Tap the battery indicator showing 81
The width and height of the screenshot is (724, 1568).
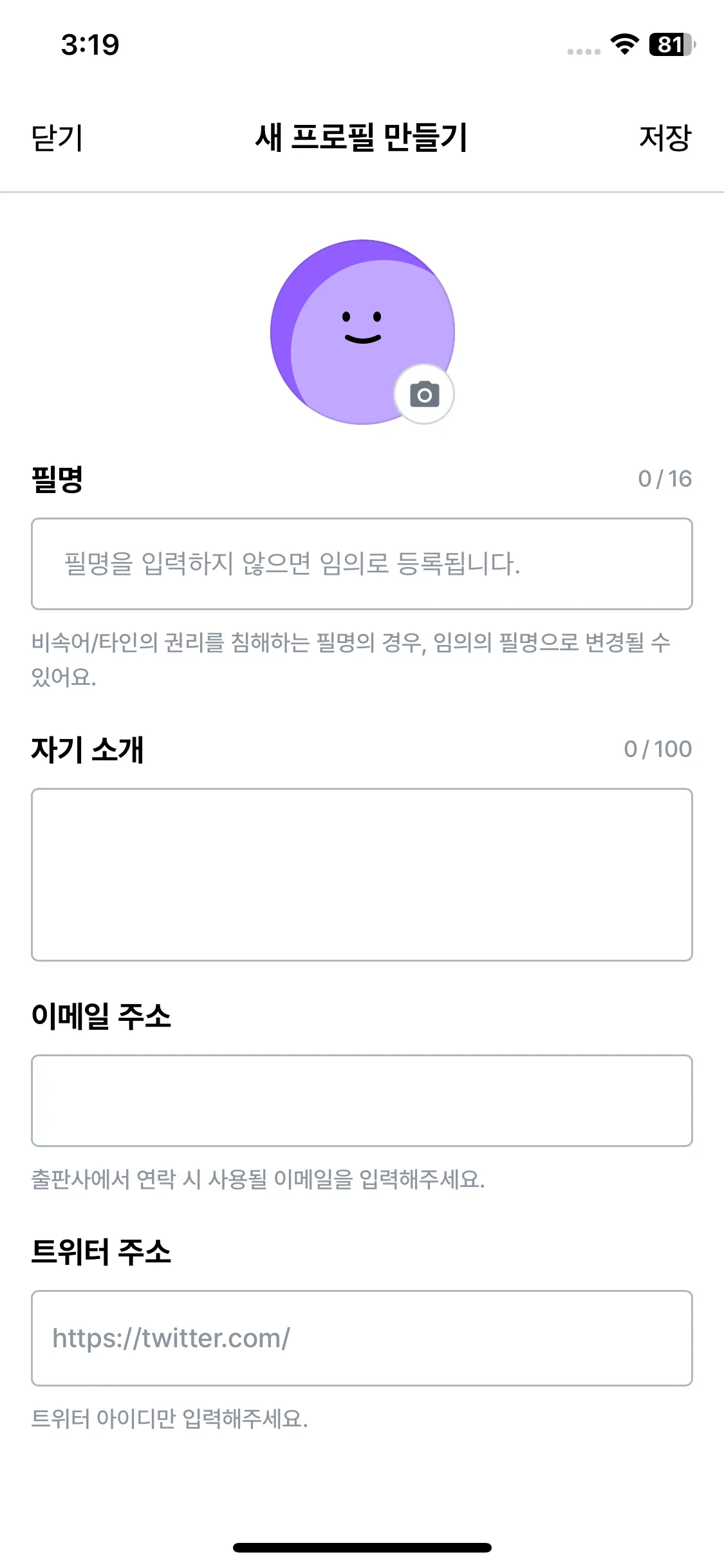click(x=672, y=44)
